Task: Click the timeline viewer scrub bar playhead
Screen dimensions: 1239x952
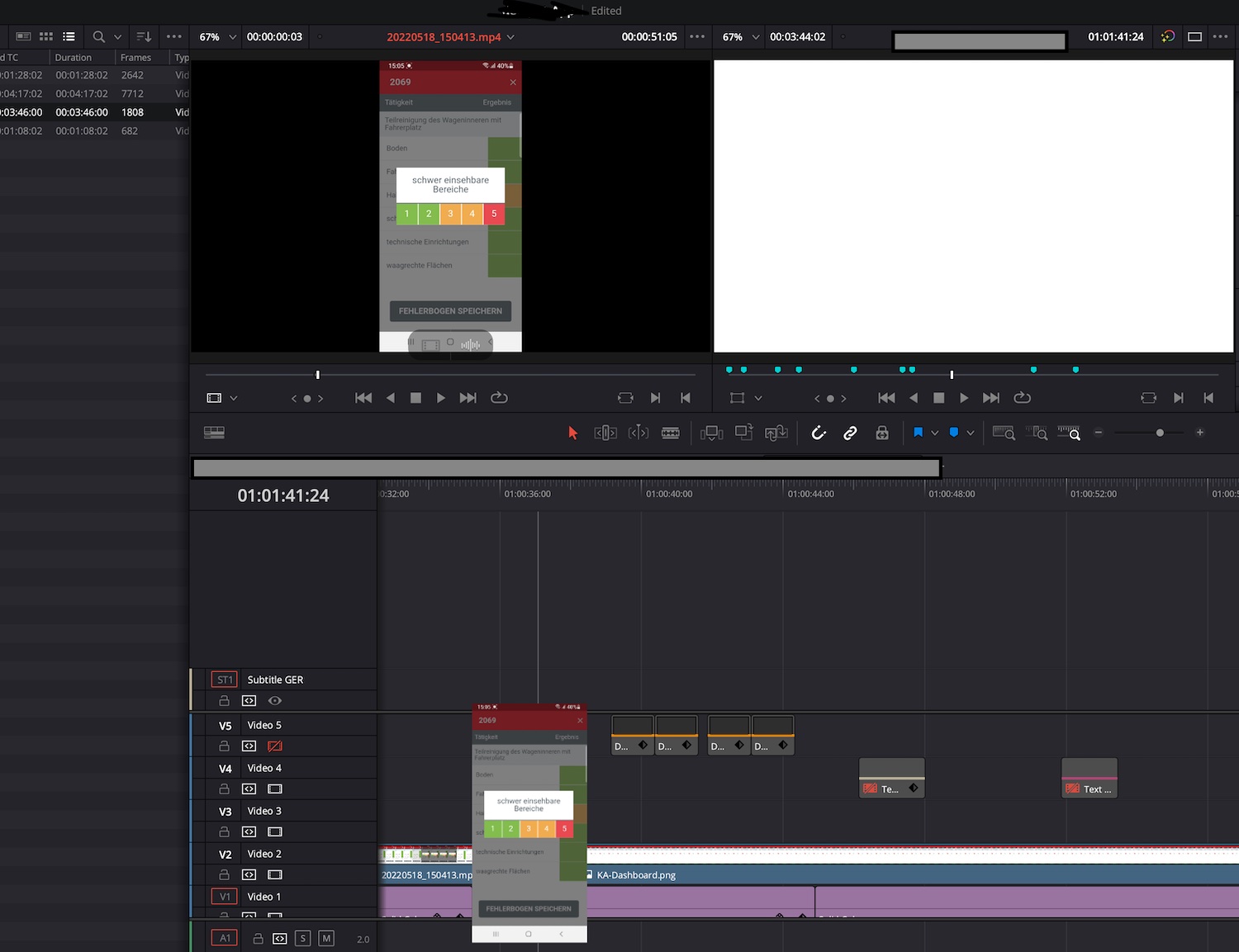Action: [x=952, y=374]
